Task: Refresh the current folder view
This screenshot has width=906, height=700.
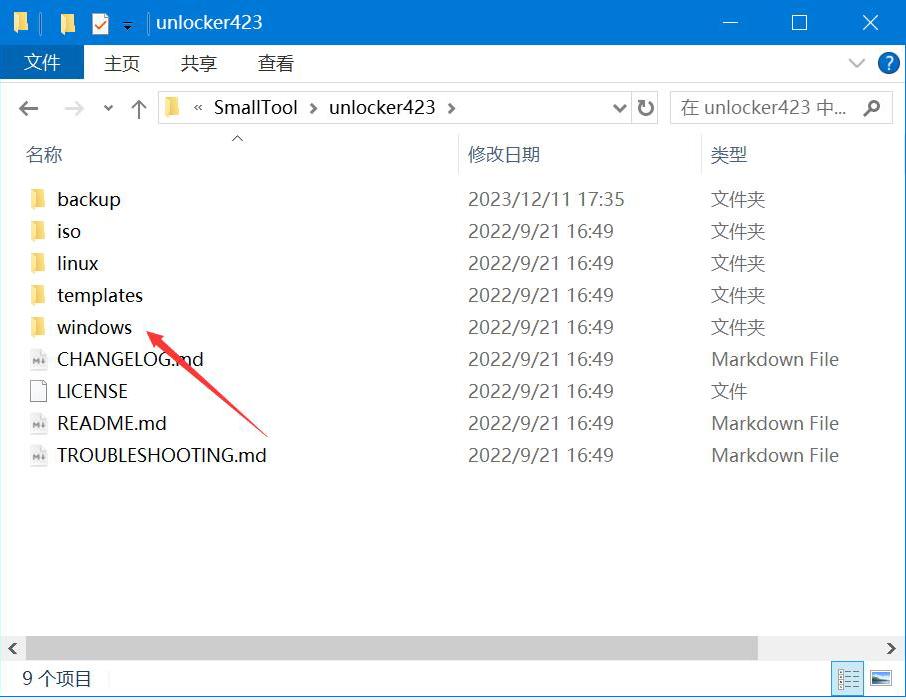Action: coord(645,108)
